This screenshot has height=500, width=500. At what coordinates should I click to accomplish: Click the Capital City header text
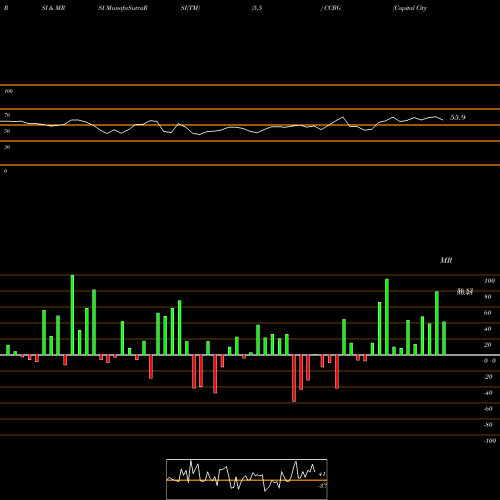[x=410, y=8]
